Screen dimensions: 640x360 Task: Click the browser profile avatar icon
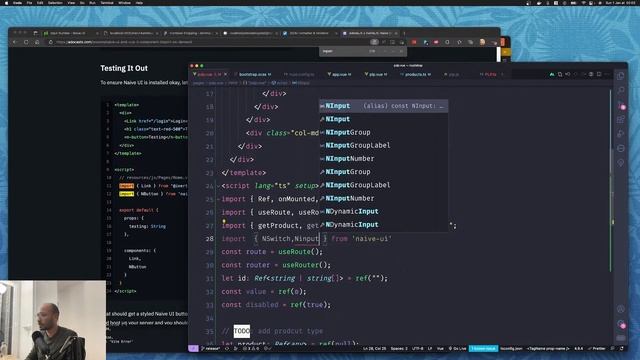(x=482, y=42)
